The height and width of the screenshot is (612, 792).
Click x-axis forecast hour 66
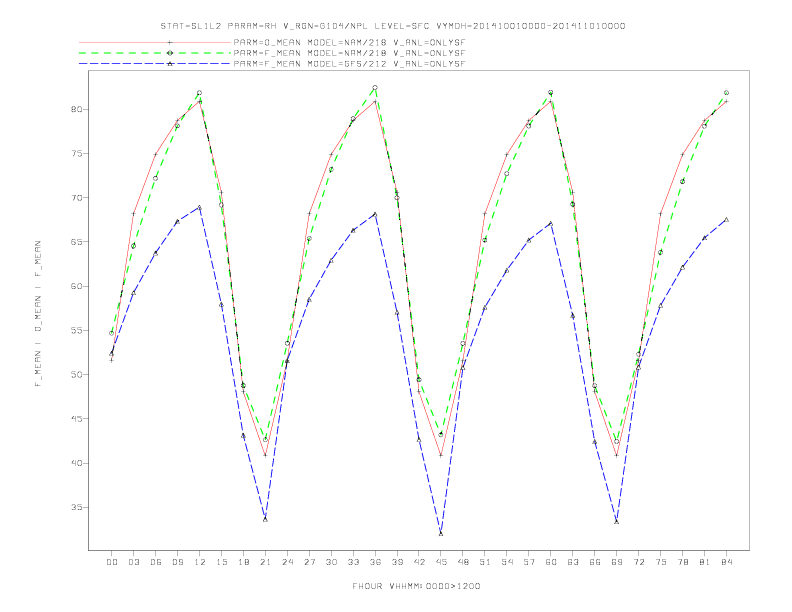point(595,562)
